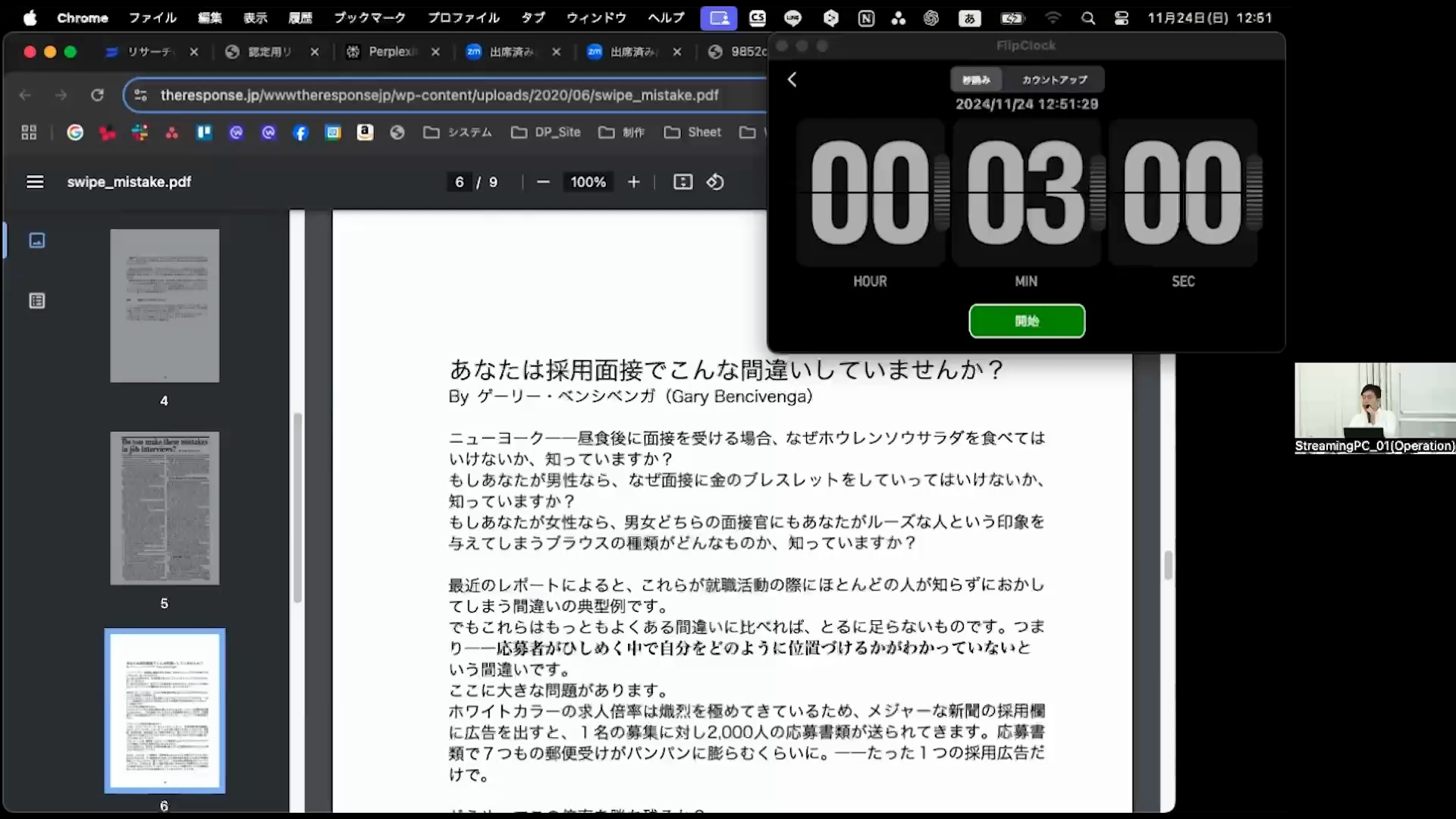Open the ChatGPT menu bar icon
This screenshot has width=1456, height=819.
coord(931,18)
